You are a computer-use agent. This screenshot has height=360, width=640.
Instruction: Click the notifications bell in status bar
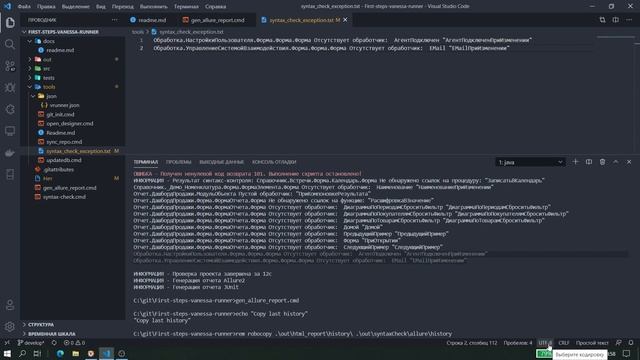[x=631, y=343]
